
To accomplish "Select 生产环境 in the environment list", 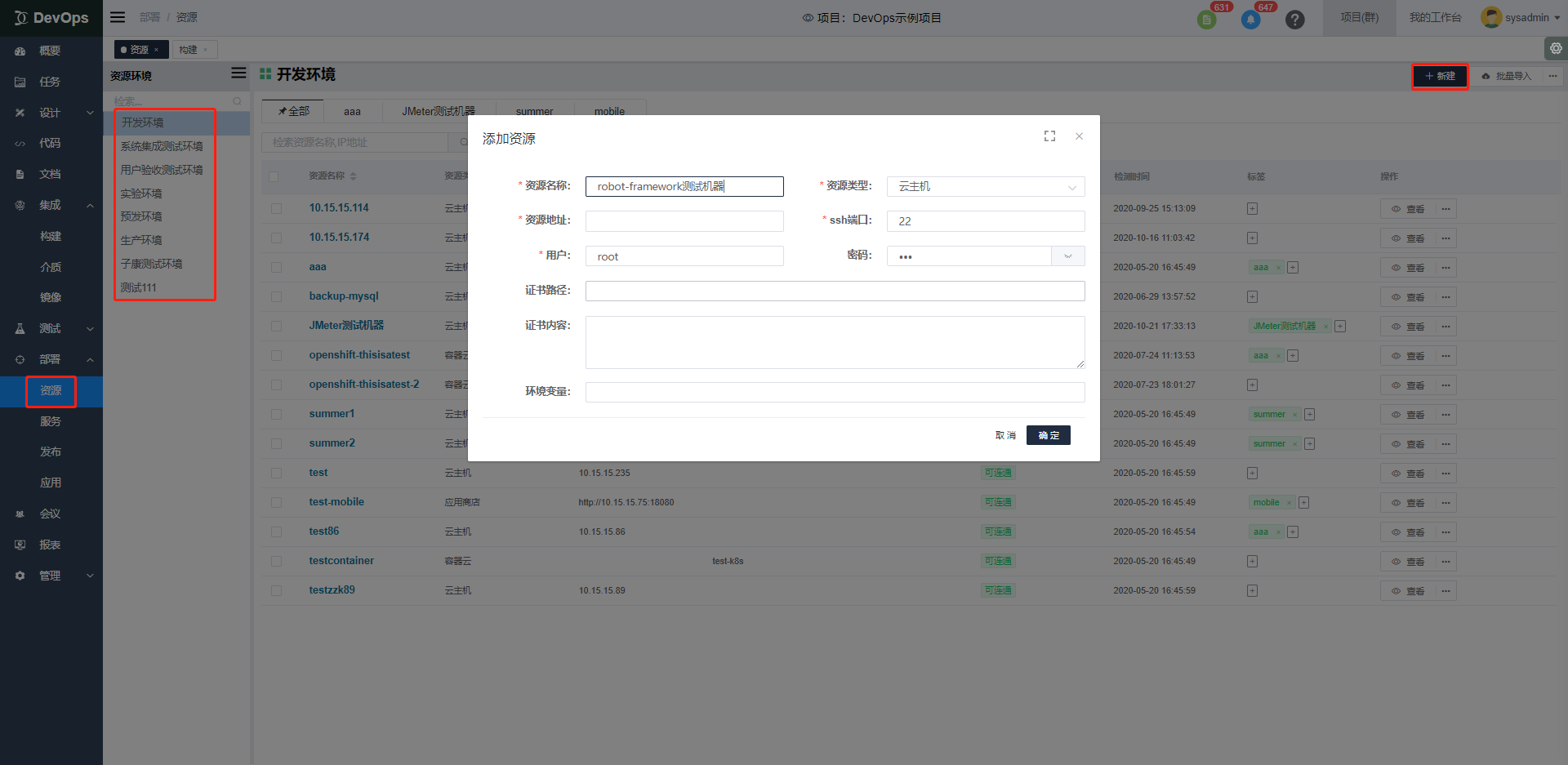I will pos(141,240).
